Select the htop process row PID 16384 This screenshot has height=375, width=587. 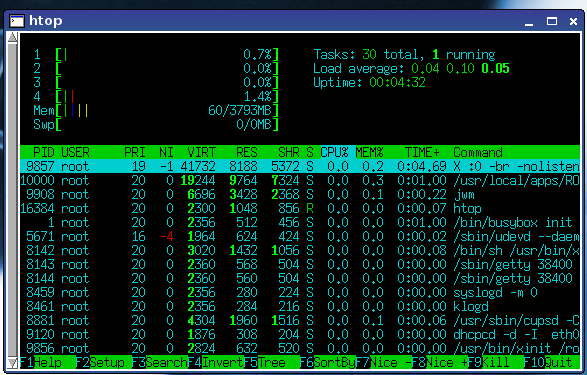pyautogui.click(x=300, y=208)
